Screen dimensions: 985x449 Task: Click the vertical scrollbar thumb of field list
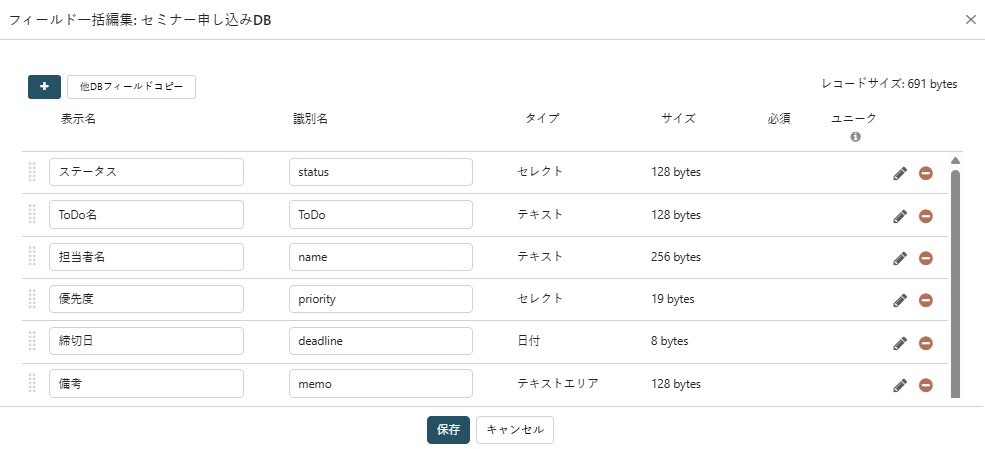[x=955, y=283]
